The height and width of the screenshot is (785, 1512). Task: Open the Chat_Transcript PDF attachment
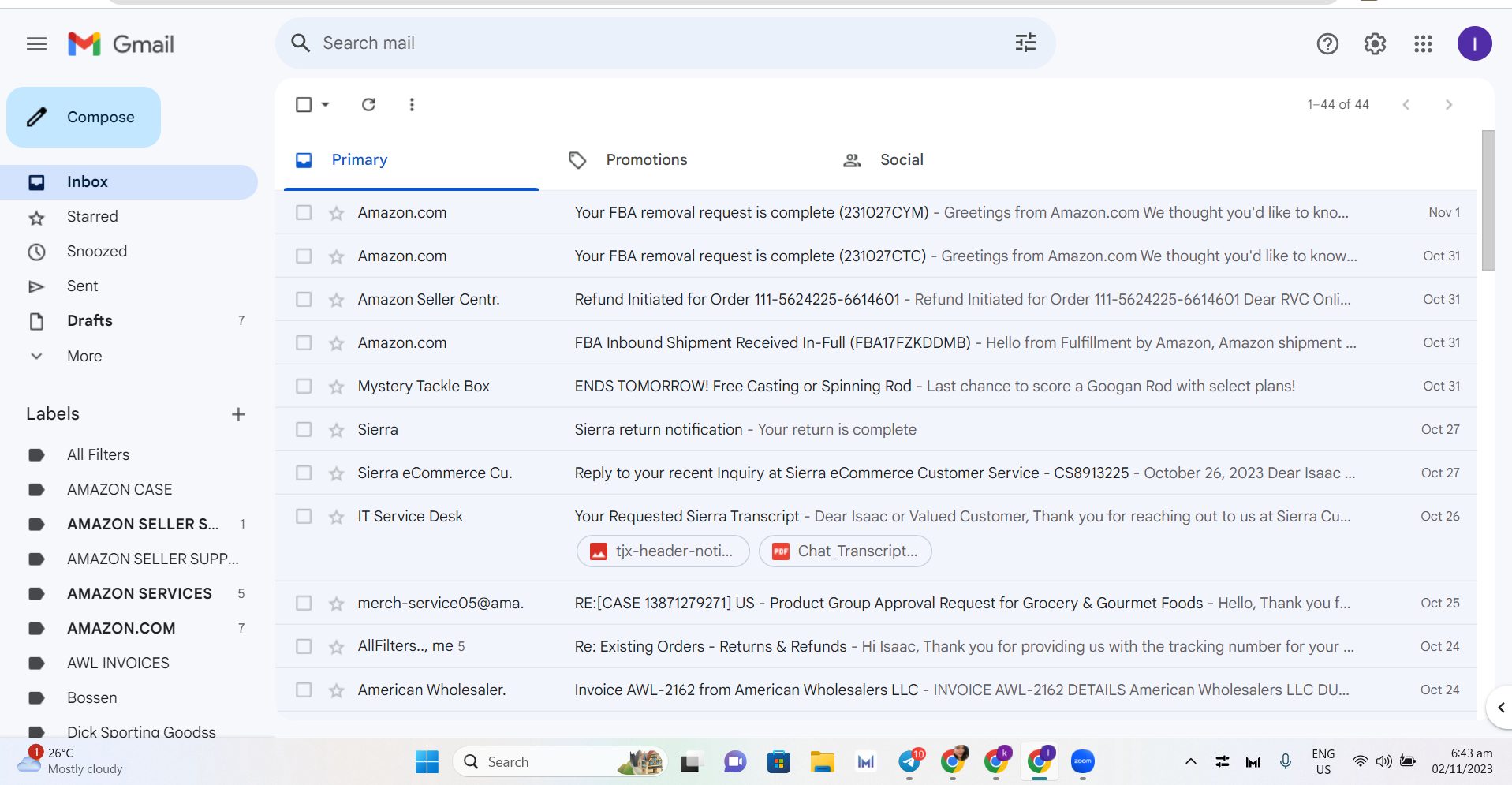(x=845, y=551)
